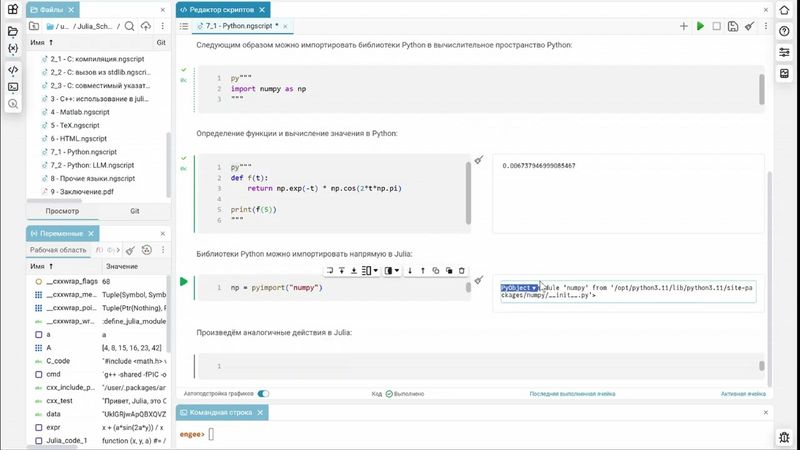Duplicate the cell with duplicate icon
The image size is (800, 450).
point(449,270)
